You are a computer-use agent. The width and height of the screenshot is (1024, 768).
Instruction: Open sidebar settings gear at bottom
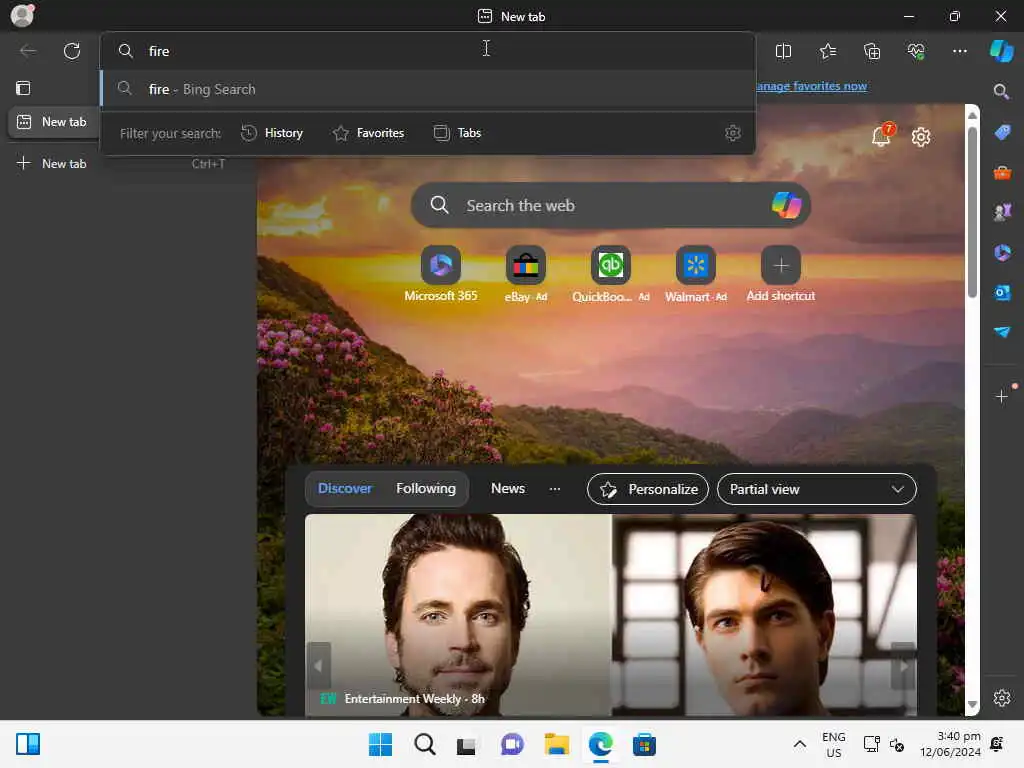(x=1002, y=698)
